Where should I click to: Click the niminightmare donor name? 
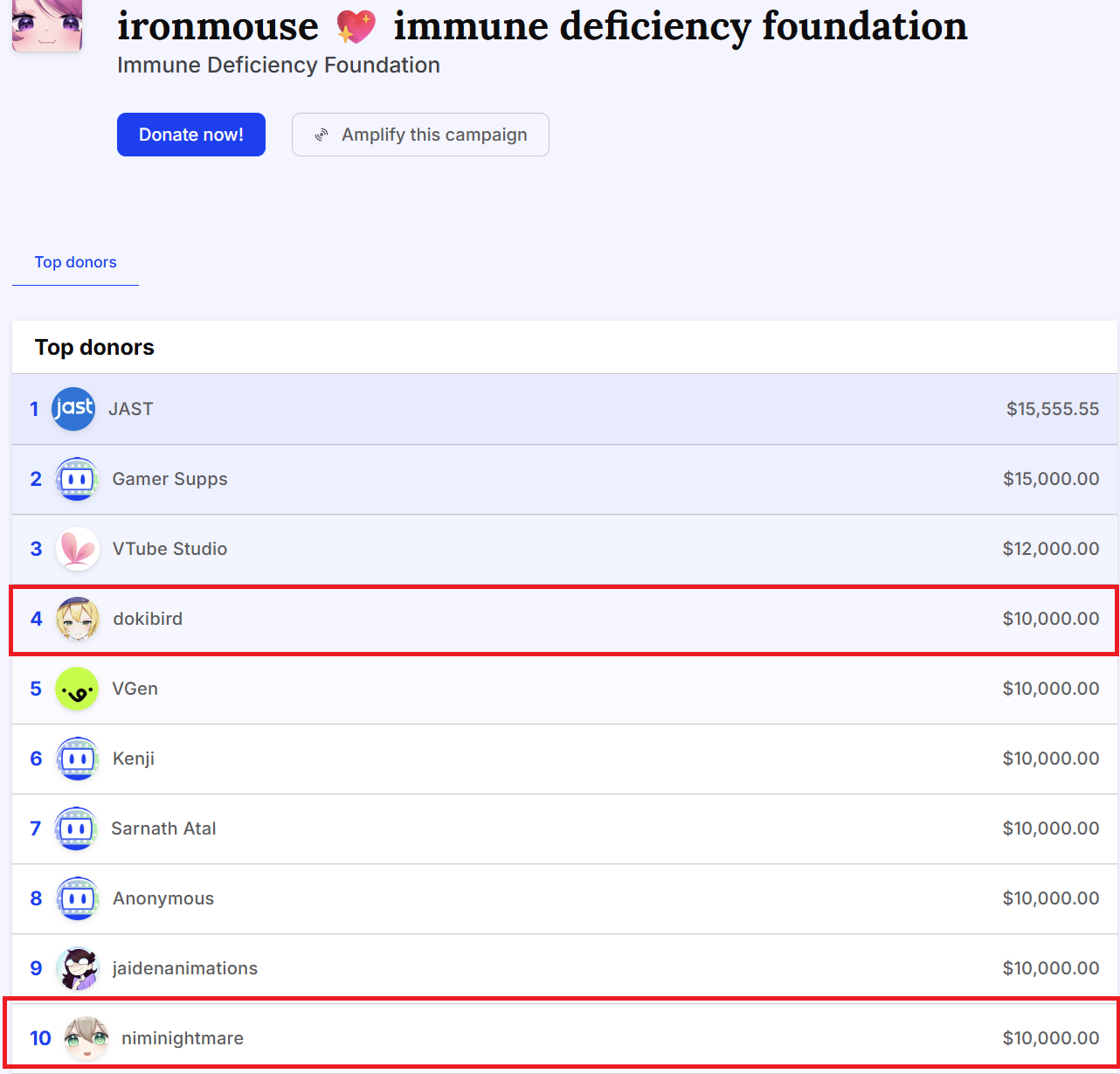pyautogui.click(x=183, y=1038)
